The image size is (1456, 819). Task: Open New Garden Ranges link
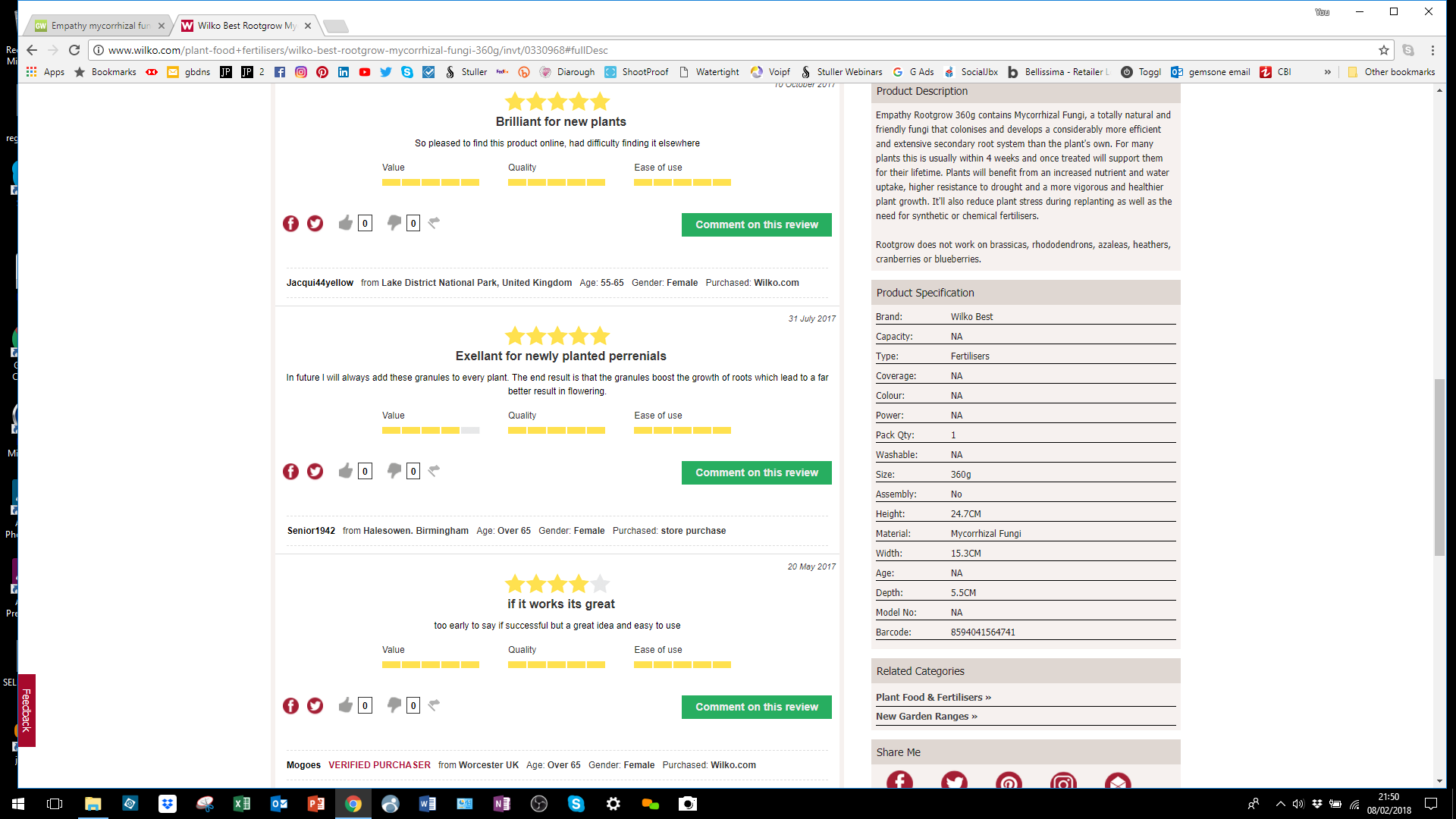pyautogui.click(x=926, y=716)
